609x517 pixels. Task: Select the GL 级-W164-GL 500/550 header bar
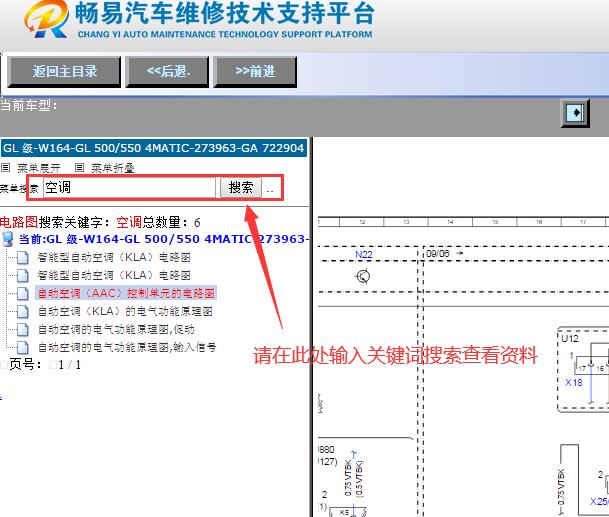point(154,148)
